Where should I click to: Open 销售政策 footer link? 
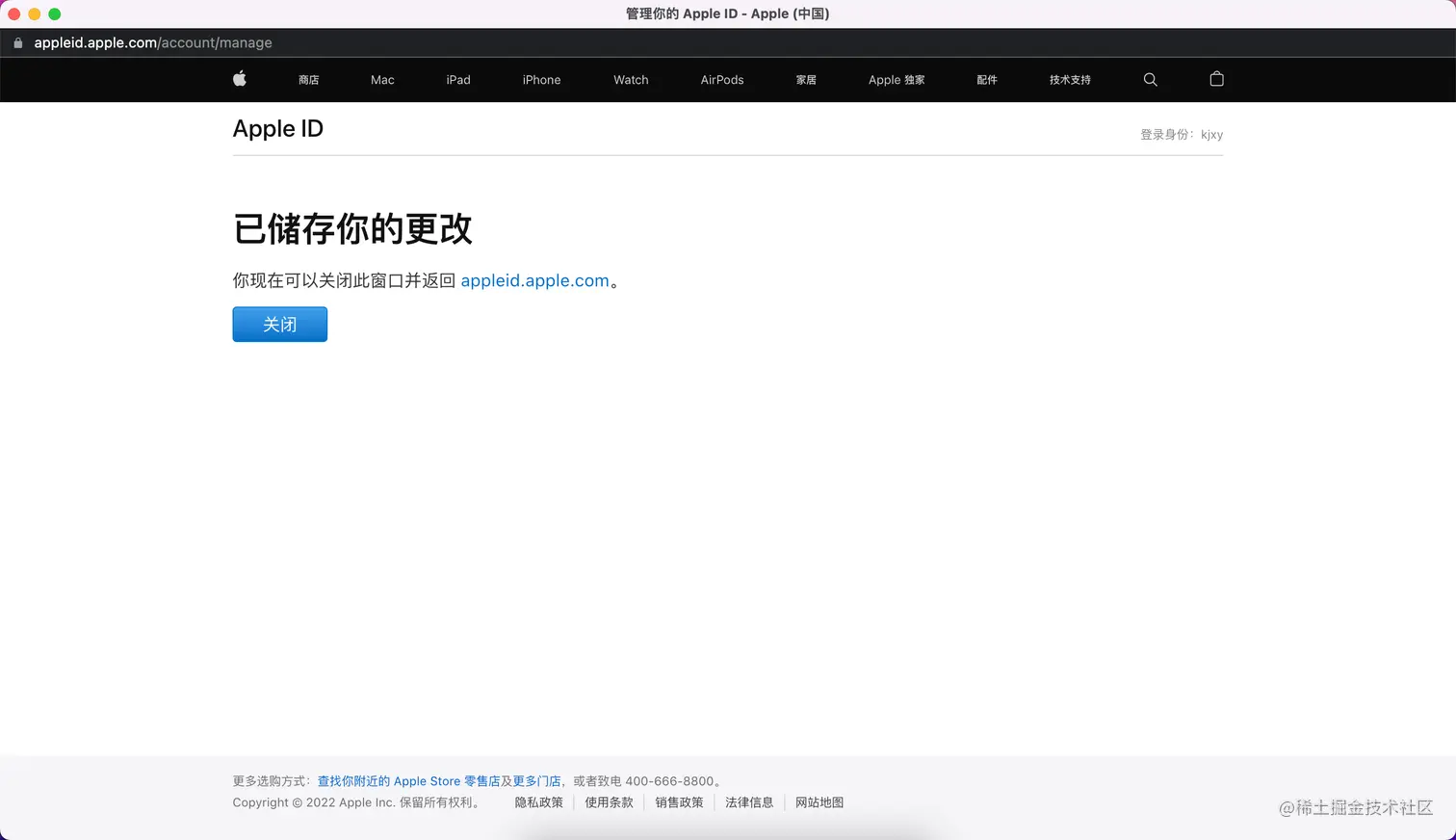(x=679, y=802)
